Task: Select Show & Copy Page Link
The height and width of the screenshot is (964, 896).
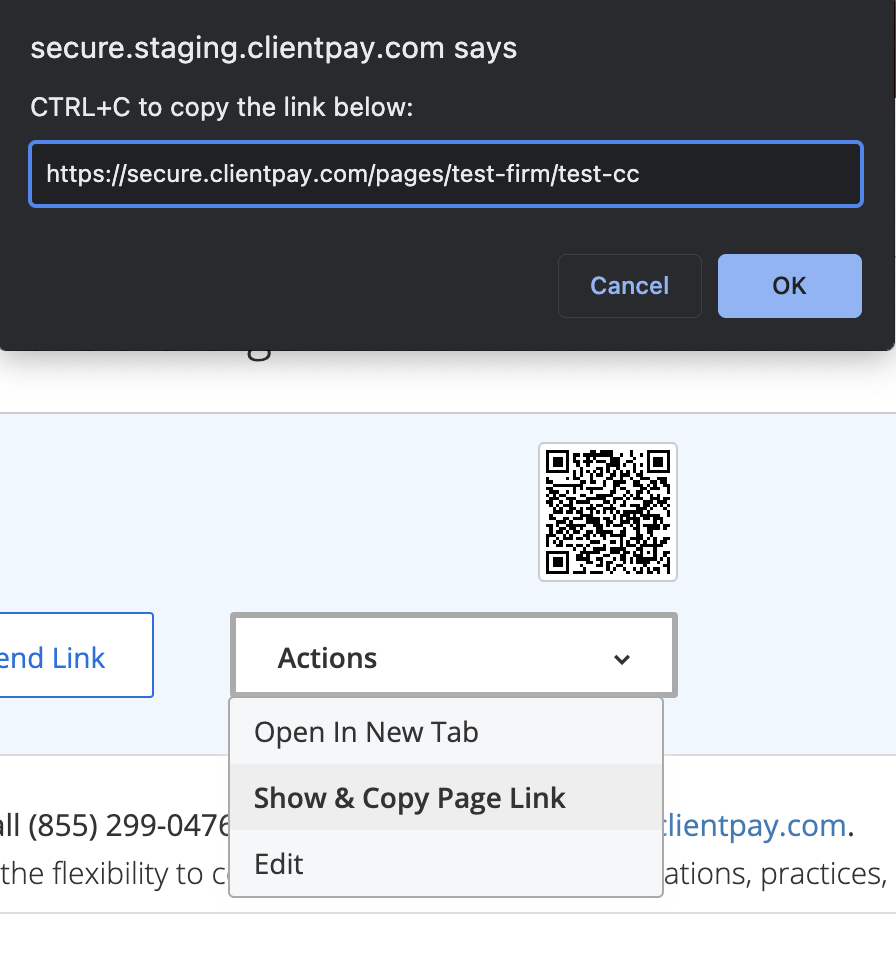Action: point(446,798)
